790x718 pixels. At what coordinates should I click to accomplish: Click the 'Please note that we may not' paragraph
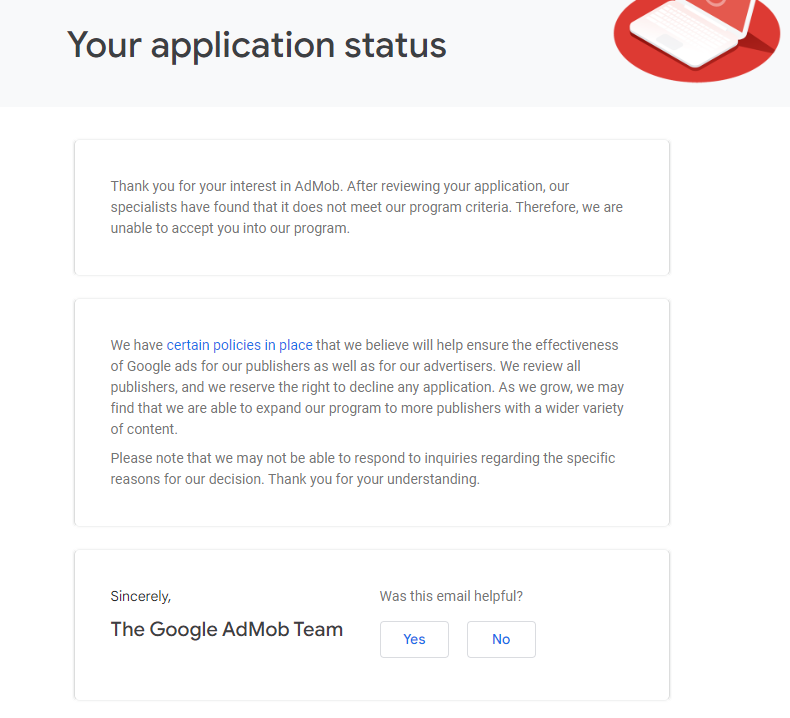pos(363,469)
